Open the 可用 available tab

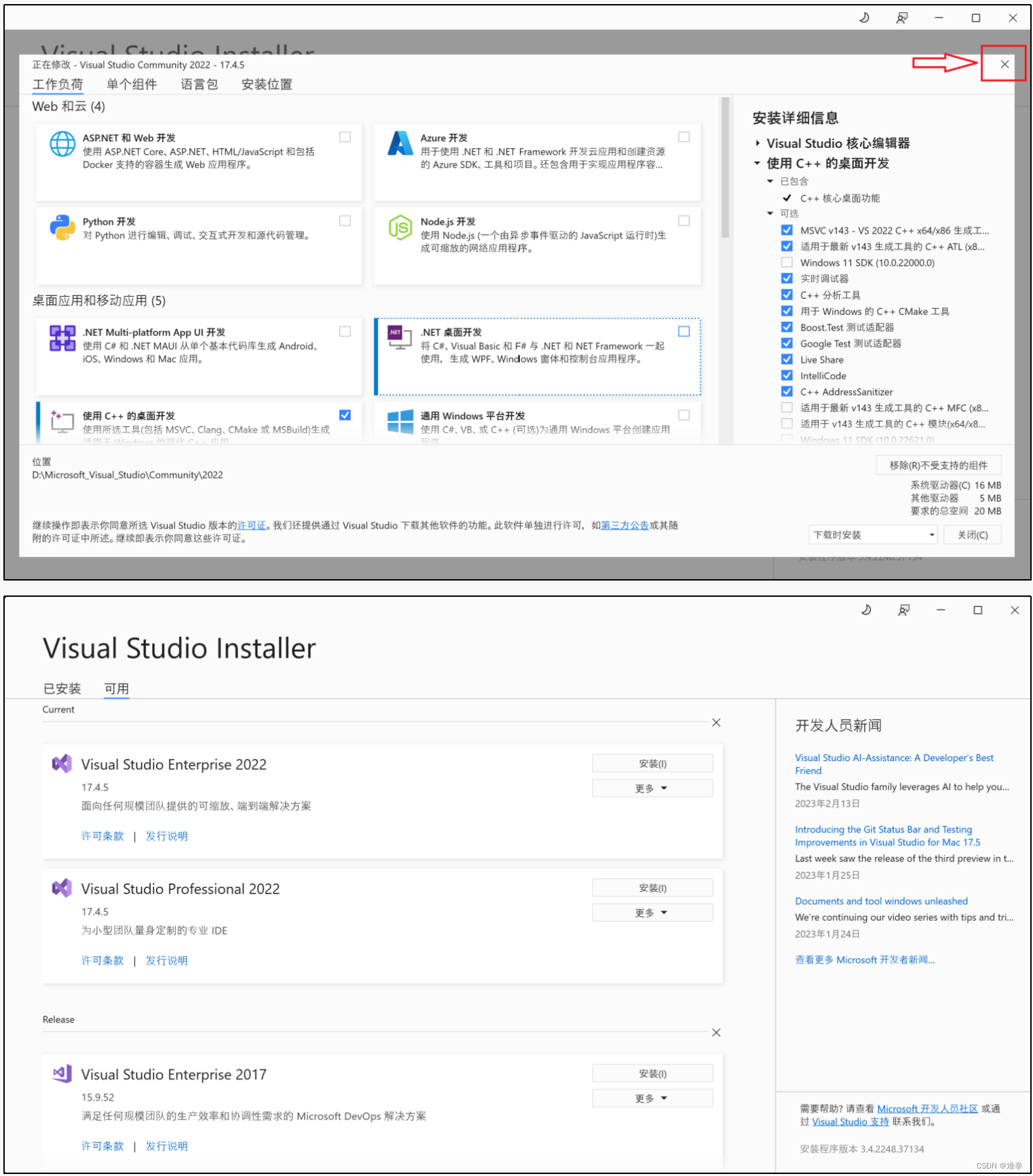(117, 688)
